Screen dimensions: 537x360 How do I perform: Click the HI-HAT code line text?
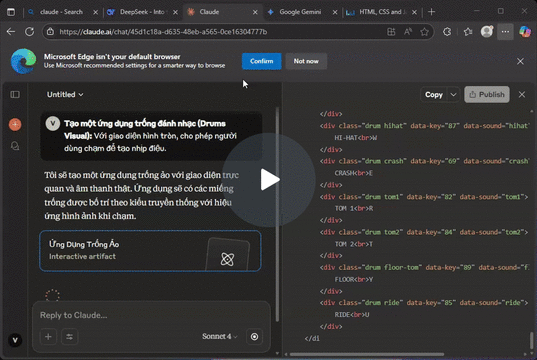coord(355,138)
